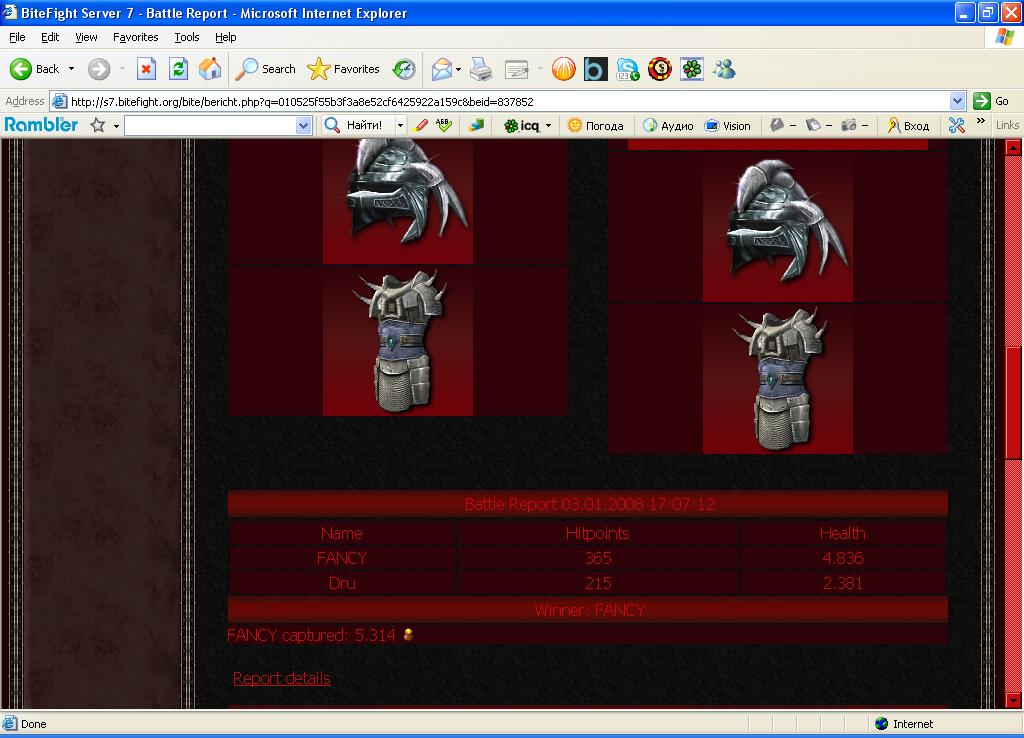Screen dimensions: 1024x738
Task: Click the Skype toolbar icon
Action: 627,69
